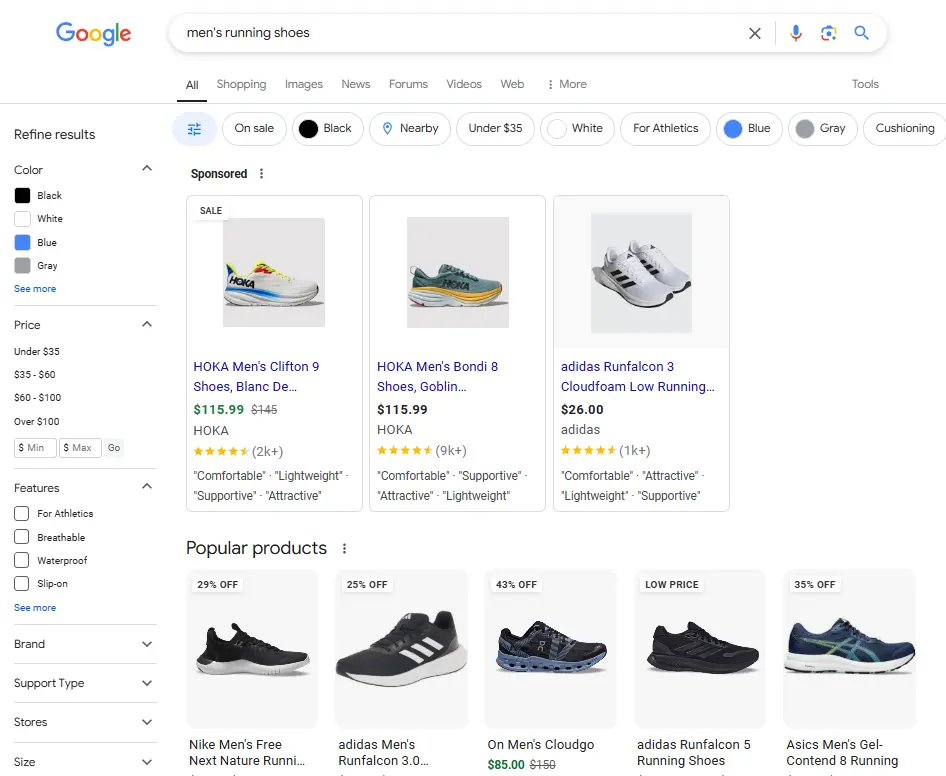Enable the For Athletics checkbox
This screenshot has height=776, width=946.
click(x=22, y=514)
